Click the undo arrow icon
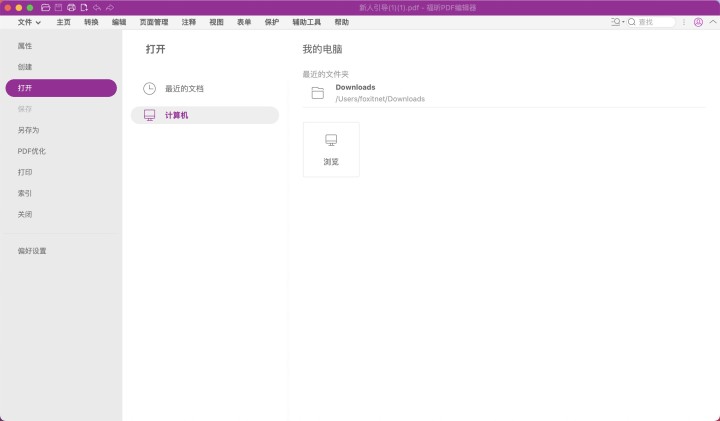Screen dimensions: 720x421 coord(96,7)
